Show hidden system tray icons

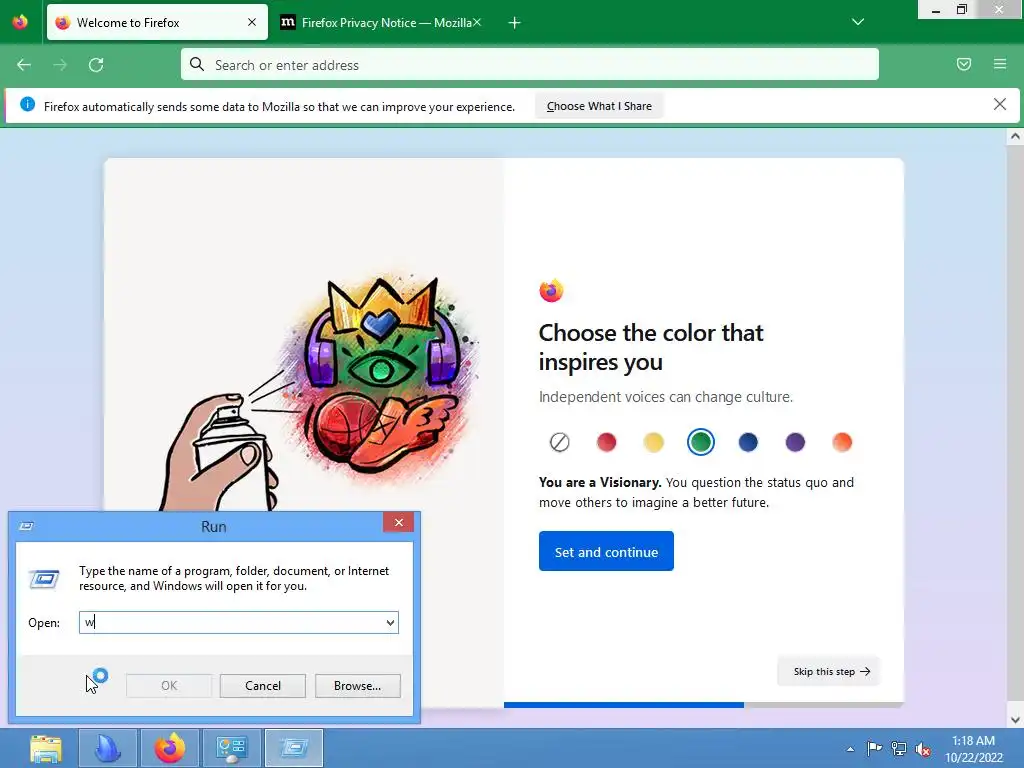click(x=850, y=749)
